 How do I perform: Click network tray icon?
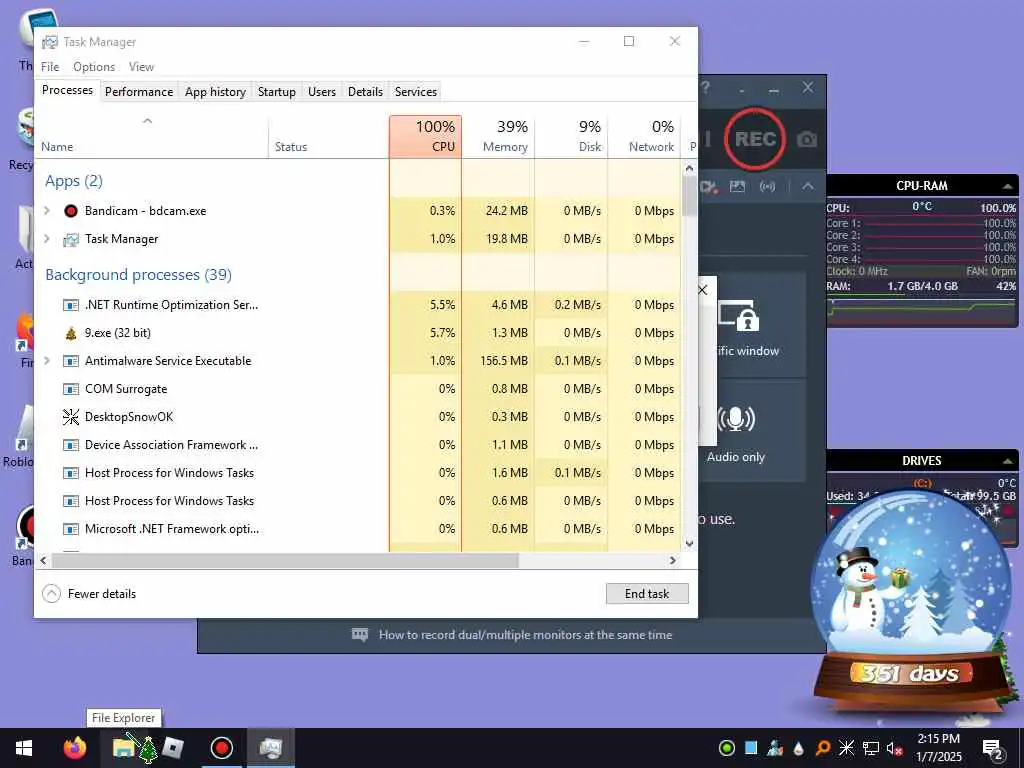click(870, 748)
